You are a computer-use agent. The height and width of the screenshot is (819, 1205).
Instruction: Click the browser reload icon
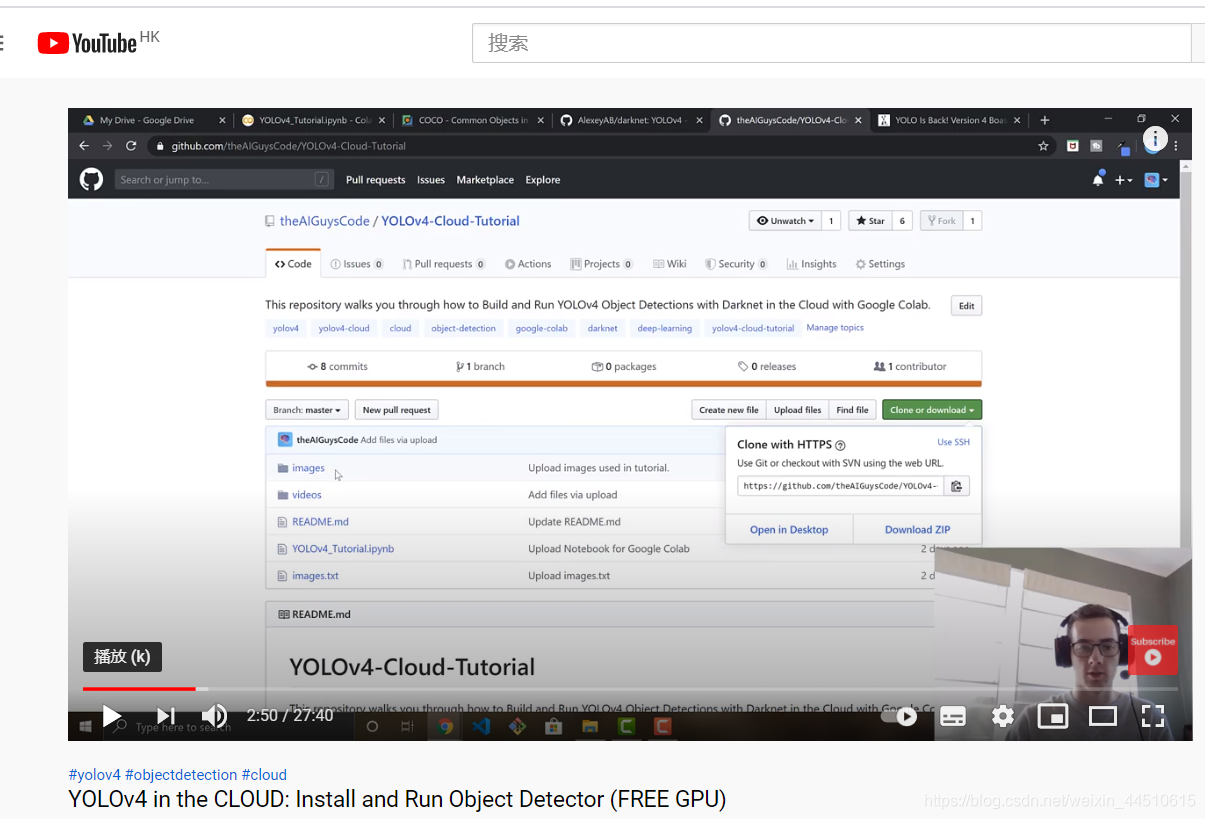click(131, 146)
